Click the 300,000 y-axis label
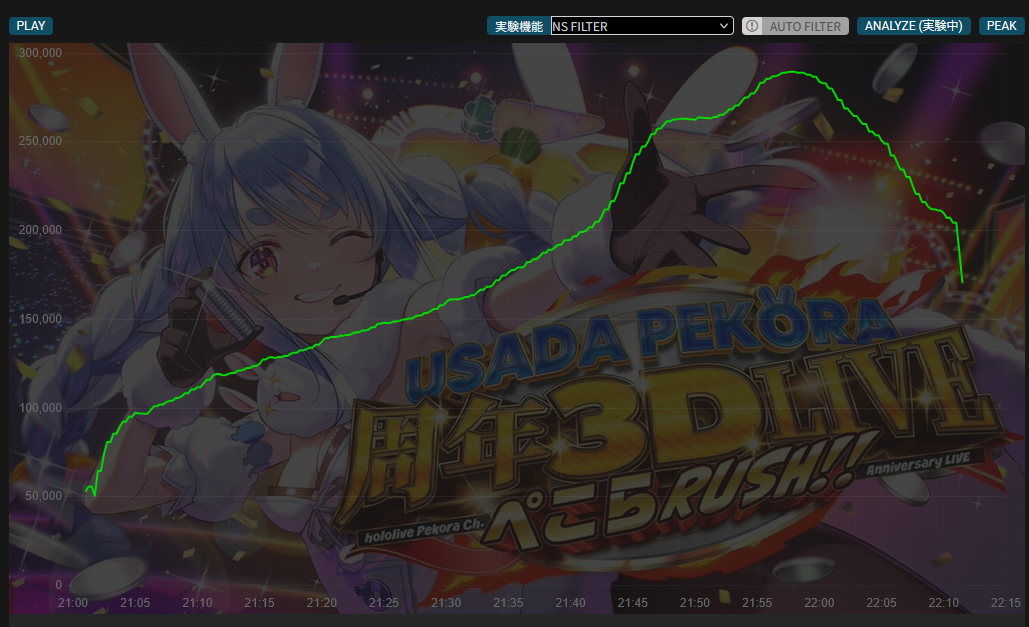The image size is (1029, 627). click(40, 53)
